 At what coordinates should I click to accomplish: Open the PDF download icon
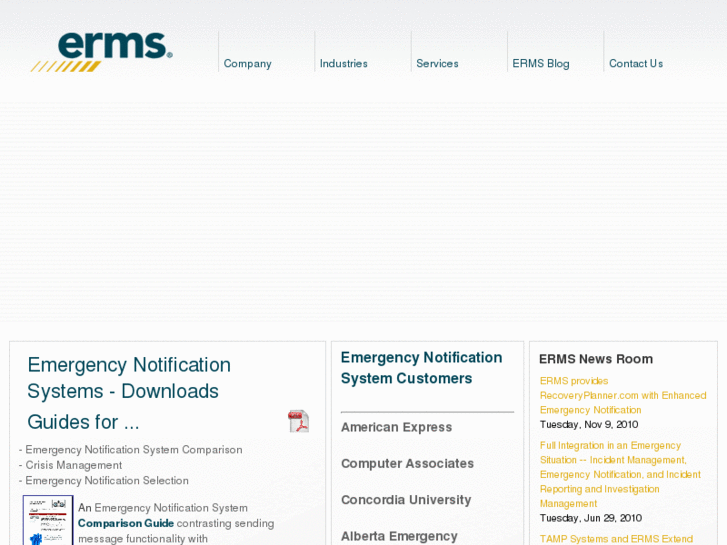pos(299,421)
